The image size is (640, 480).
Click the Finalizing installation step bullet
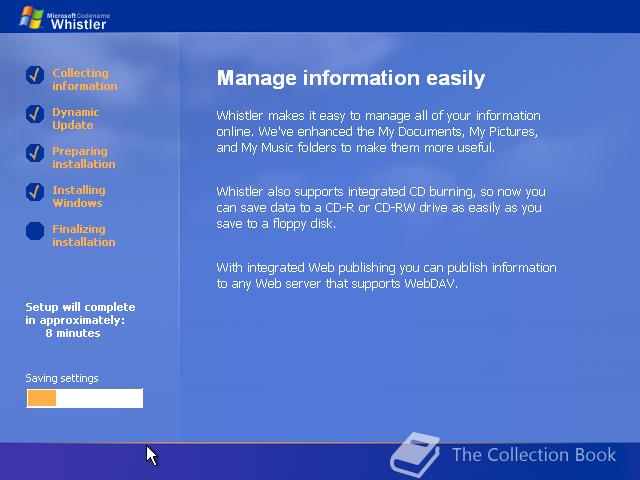(35, 231)
